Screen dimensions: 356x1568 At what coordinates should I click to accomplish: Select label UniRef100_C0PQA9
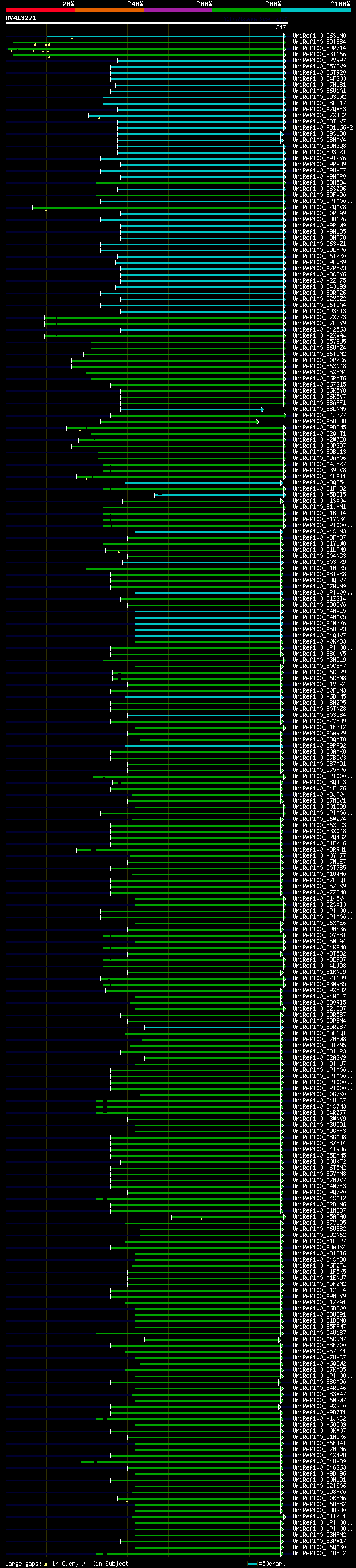[319, 214]
